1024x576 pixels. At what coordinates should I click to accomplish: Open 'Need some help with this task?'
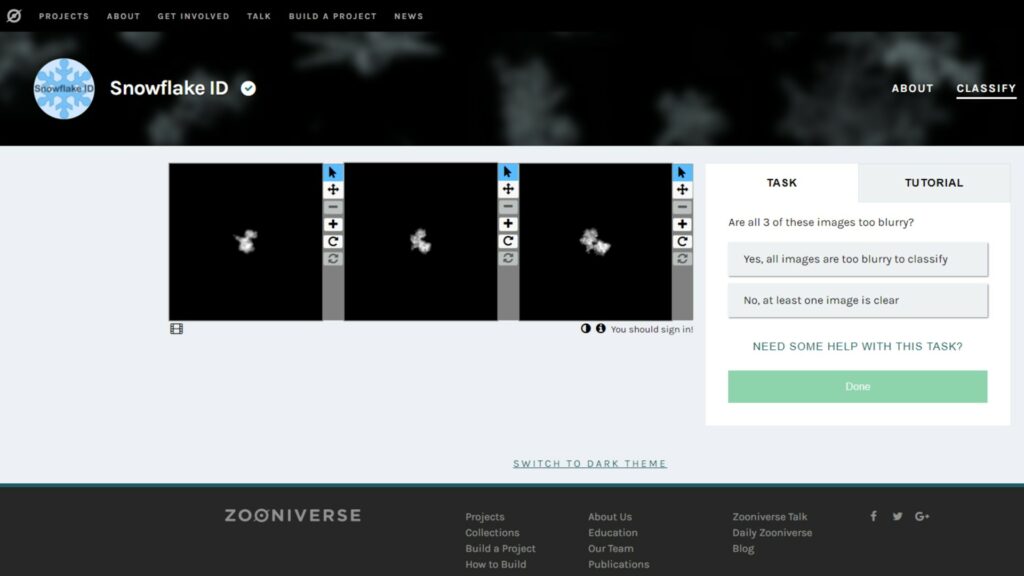857,346
